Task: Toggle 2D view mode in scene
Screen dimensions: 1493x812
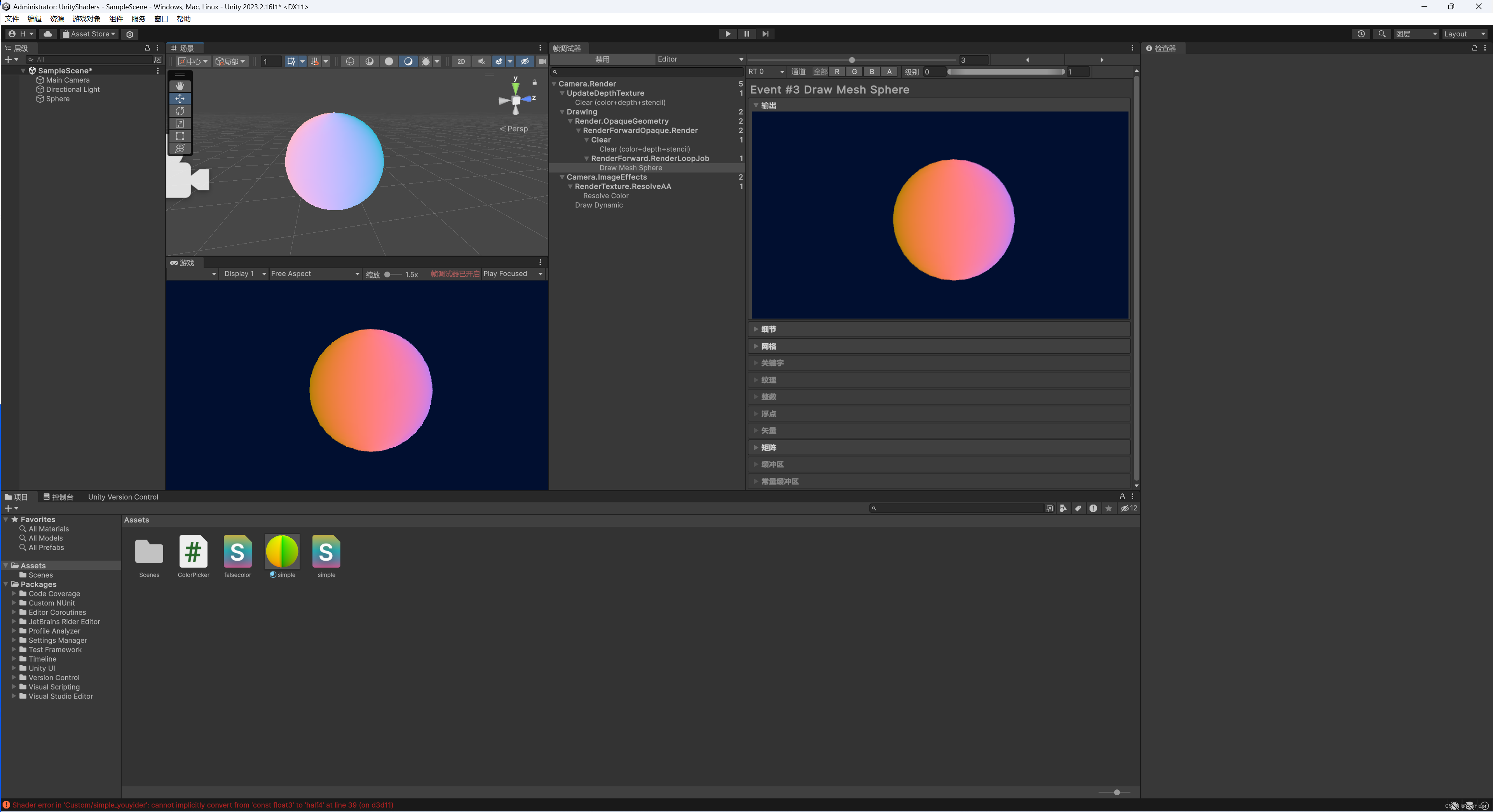Action: [461, 61]
